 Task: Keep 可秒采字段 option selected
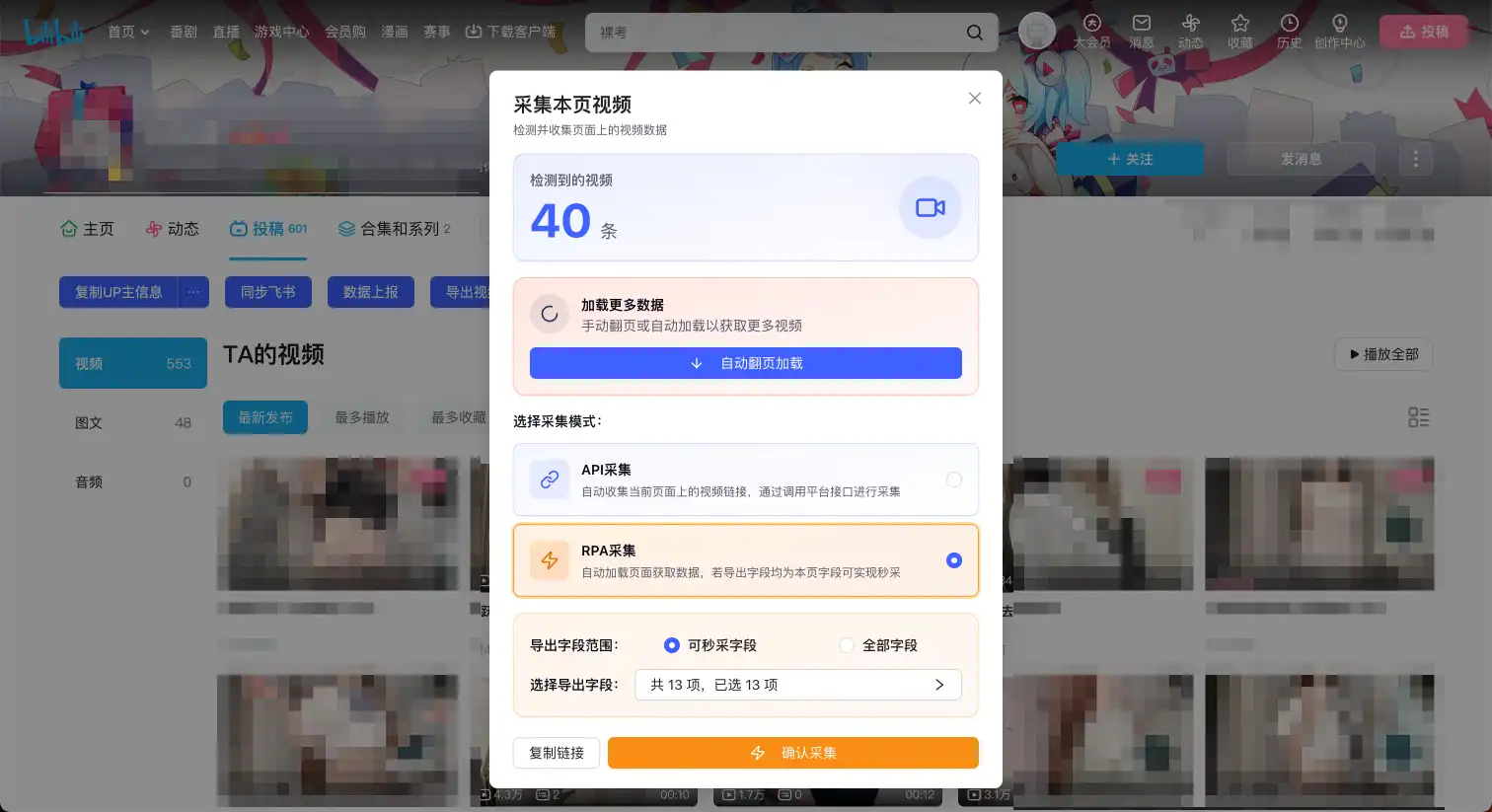(x=672, y=644)
